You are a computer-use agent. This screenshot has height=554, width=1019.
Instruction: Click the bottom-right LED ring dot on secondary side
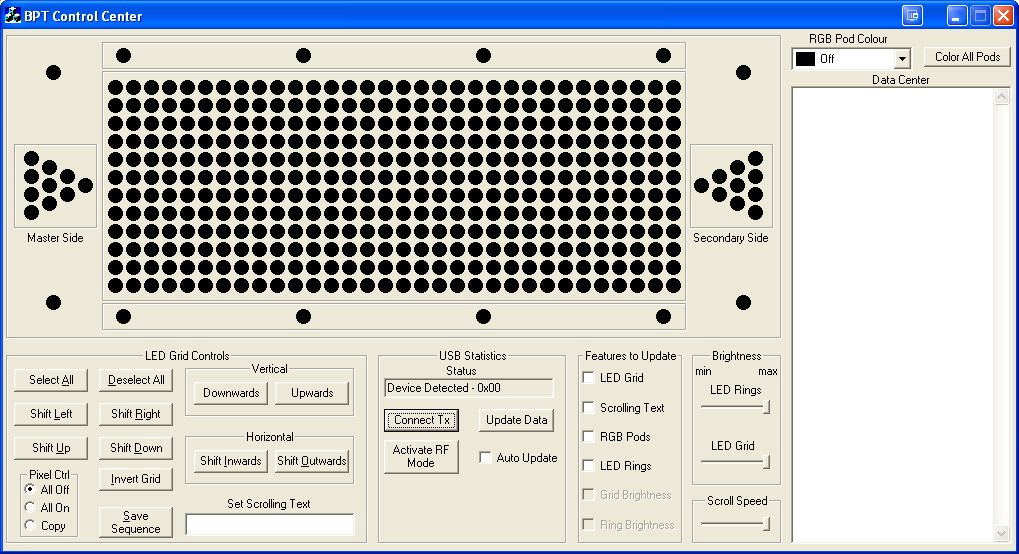tap(743, 303)
